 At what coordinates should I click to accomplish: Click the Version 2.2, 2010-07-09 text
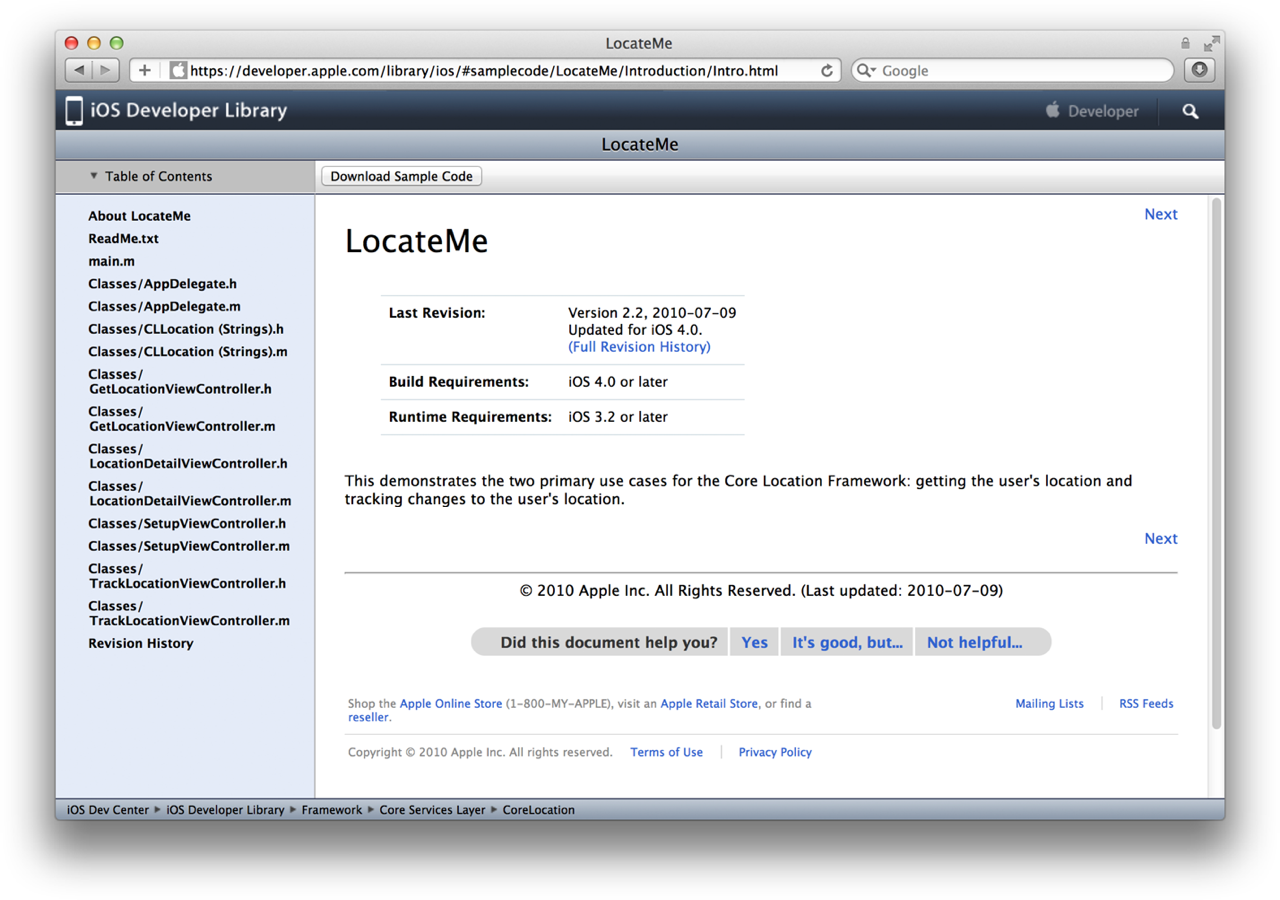(x=652, y=313)
